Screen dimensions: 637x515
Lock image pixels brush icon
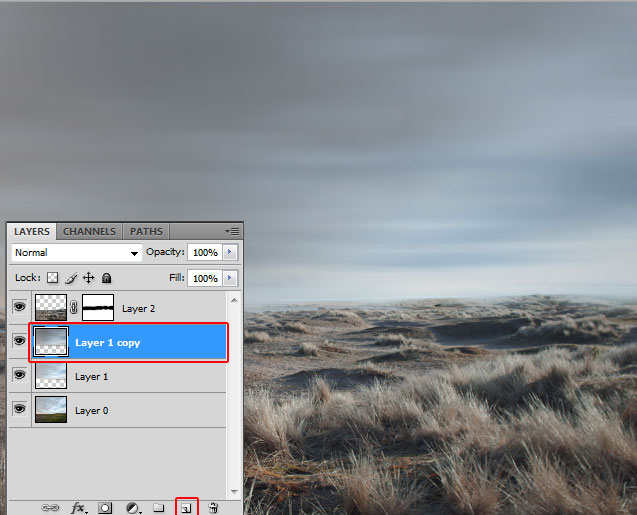(71, 278)
